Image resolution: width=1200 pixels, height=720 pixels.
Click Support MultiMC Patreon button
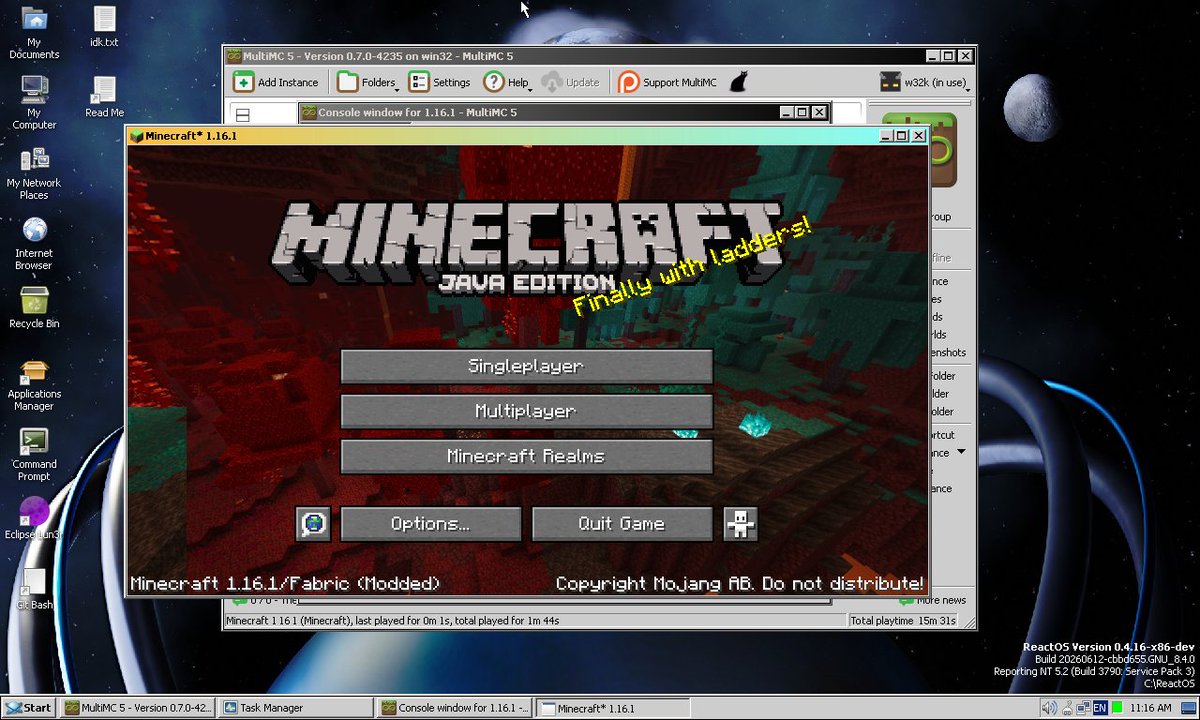pyautogui.click(x=667, y=82)
